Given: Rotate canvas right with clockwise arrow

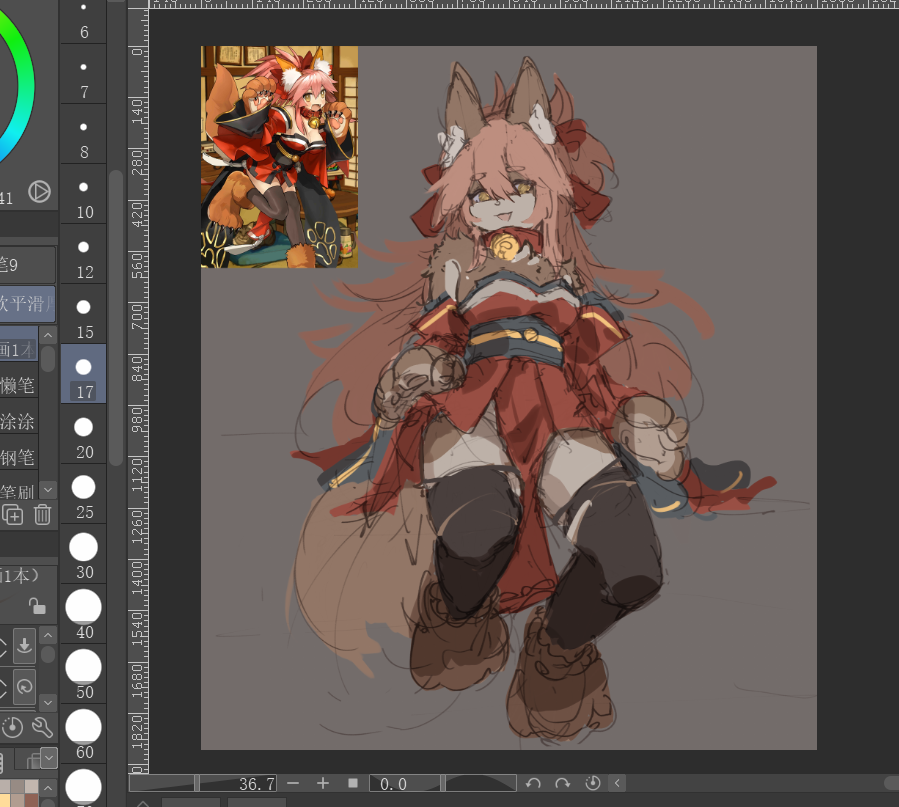Looking at the screenshot, I should 562,783.
